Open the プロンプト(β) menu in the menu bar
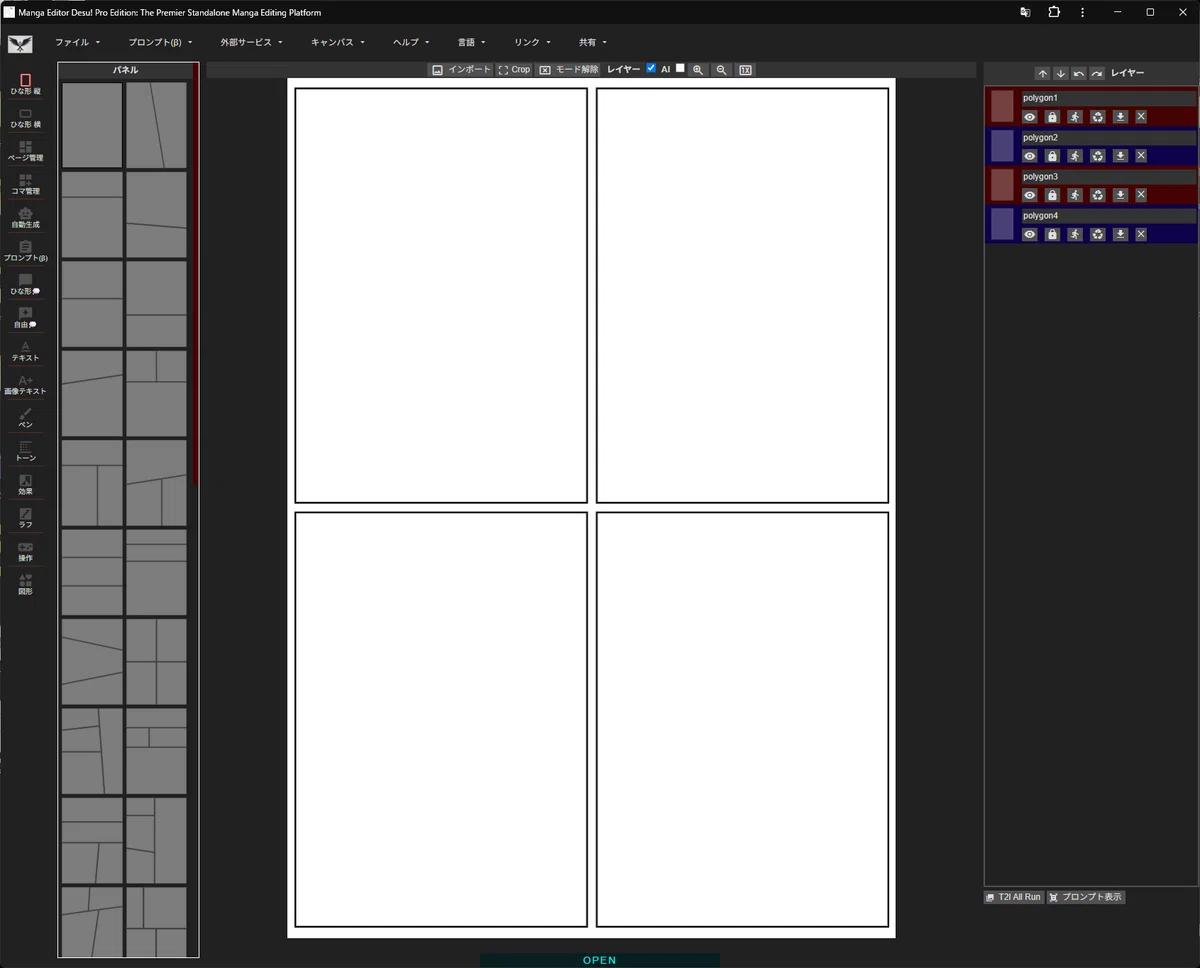The height and width of the screenshot is (968, 1200). pyautogui.click(x=160, y=43)
